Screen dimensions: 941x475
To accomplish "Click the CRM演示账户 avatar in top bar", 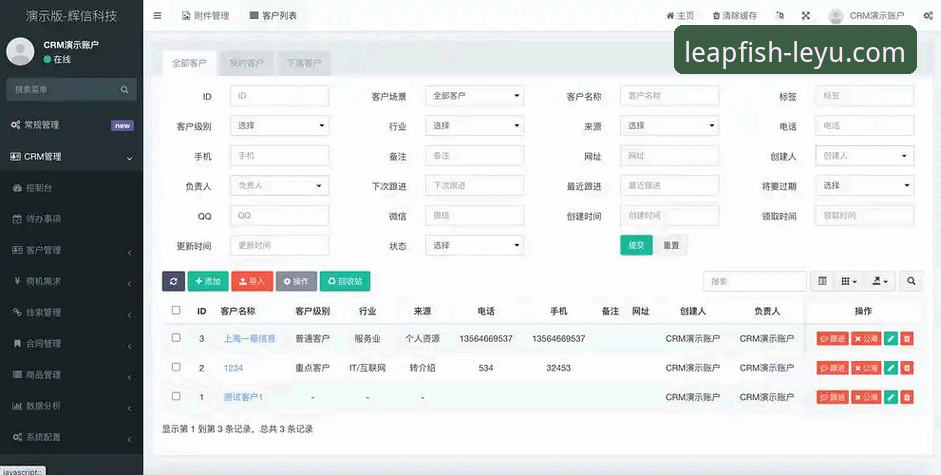I will 835,16.
